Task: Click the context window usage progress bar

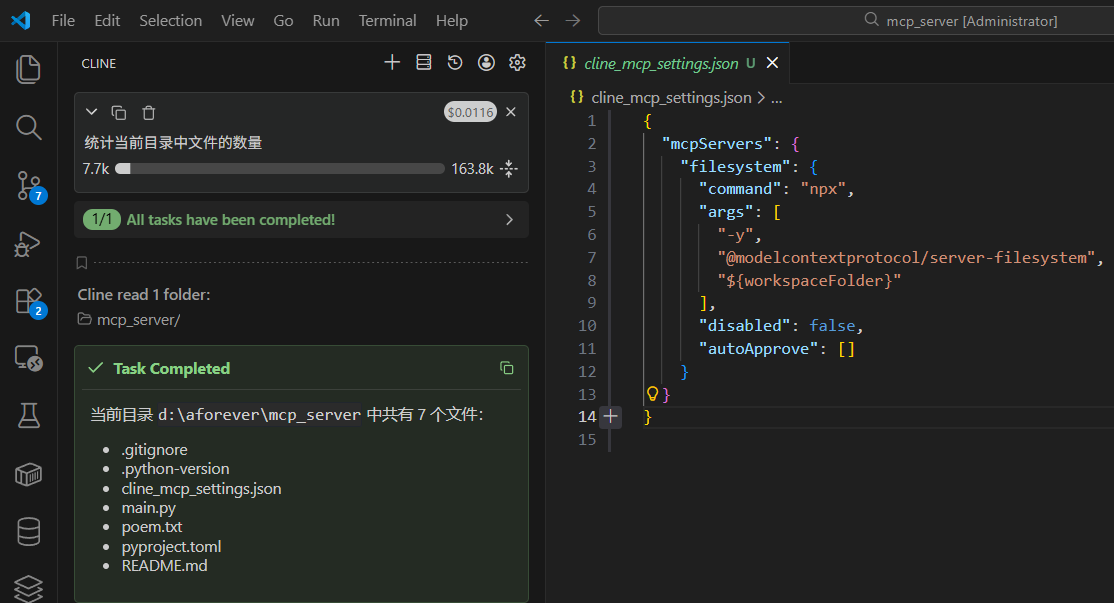Action: tap(280, 169)
